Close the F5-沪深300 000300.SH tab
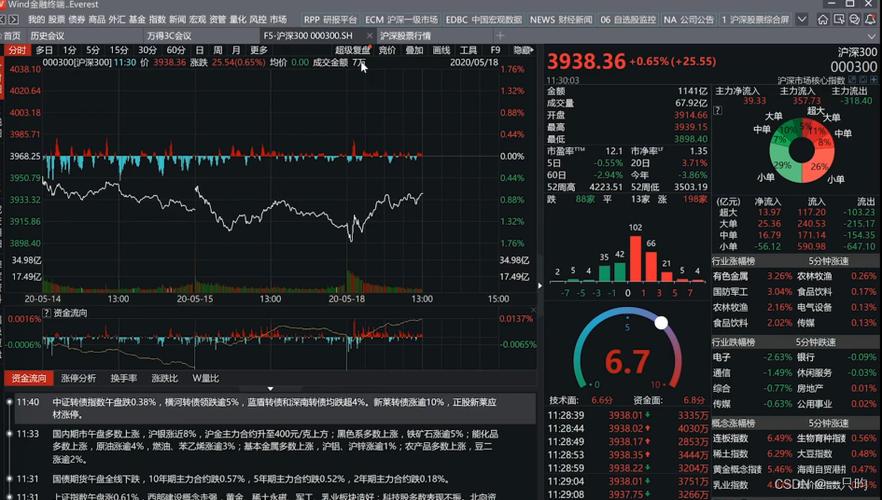The image size is (882, 500). [370, 35]
